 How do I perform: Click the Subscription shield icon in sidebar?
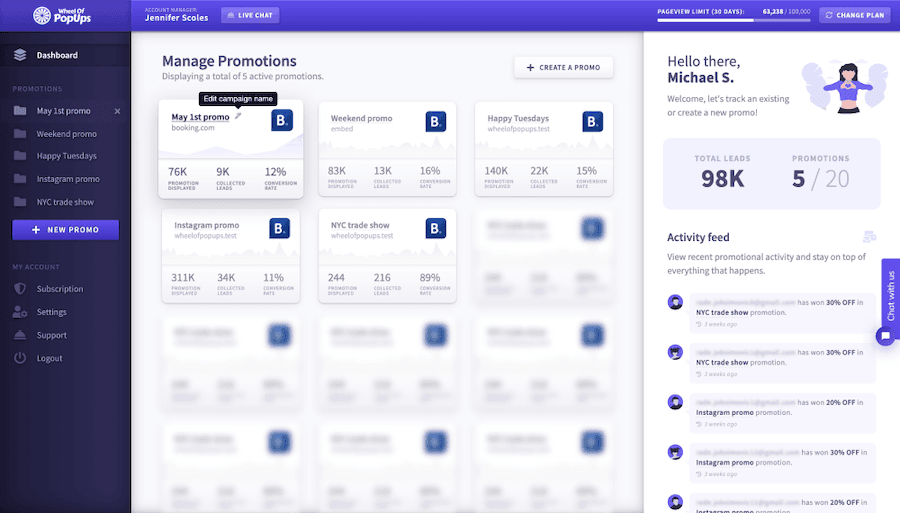point(20,289)
